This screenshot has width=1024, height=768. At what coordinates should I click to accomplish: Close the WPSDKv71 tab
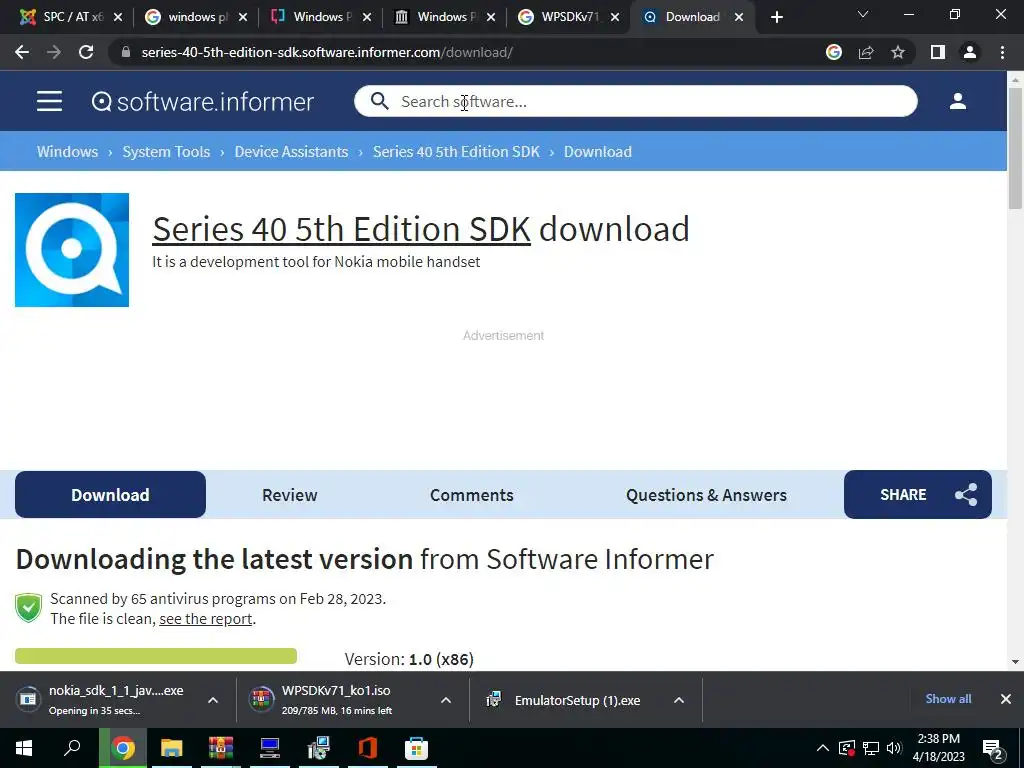(615, 17)
